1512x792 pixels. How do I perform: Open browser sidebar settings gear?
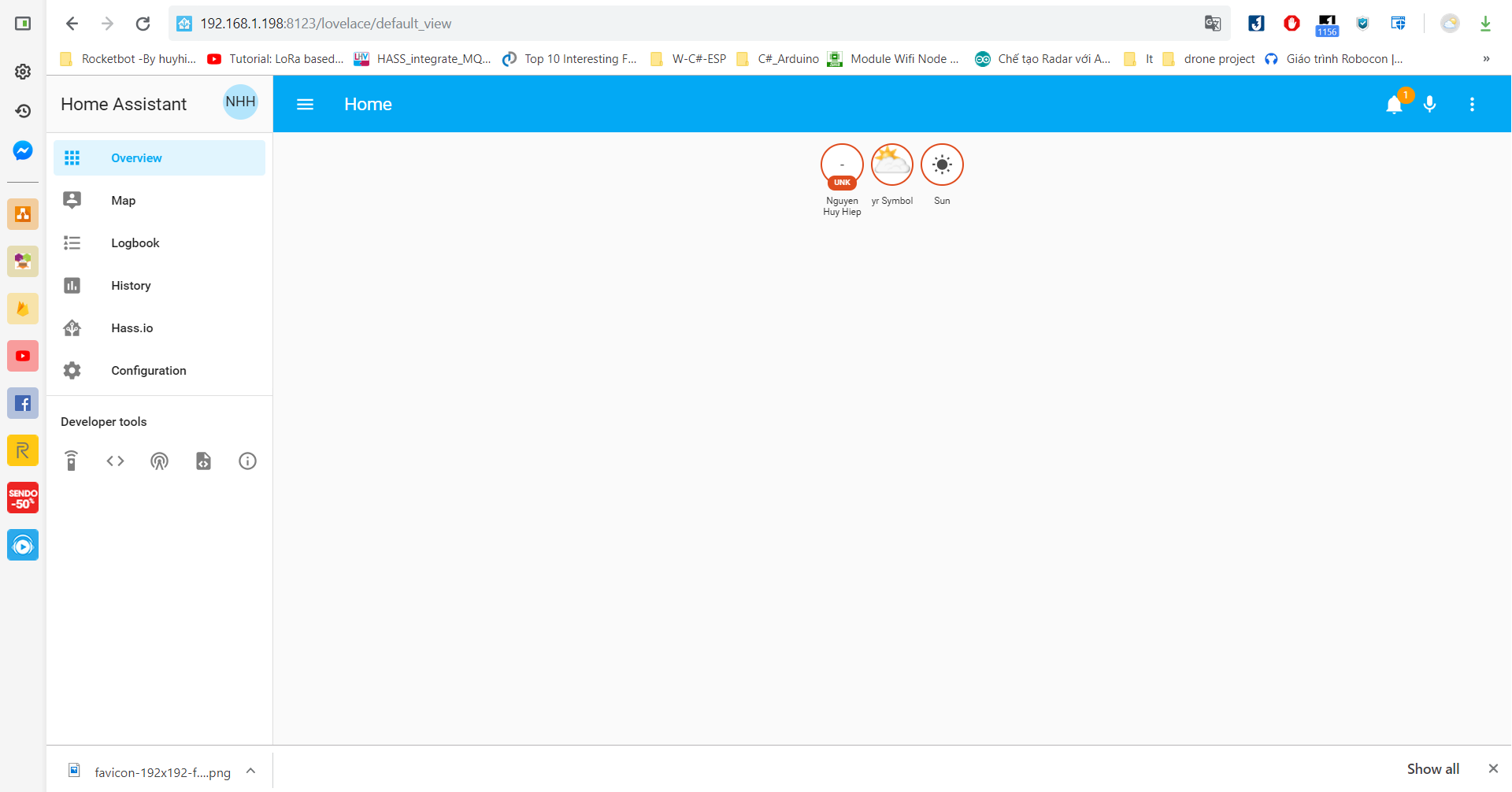(x=23, y=72)
